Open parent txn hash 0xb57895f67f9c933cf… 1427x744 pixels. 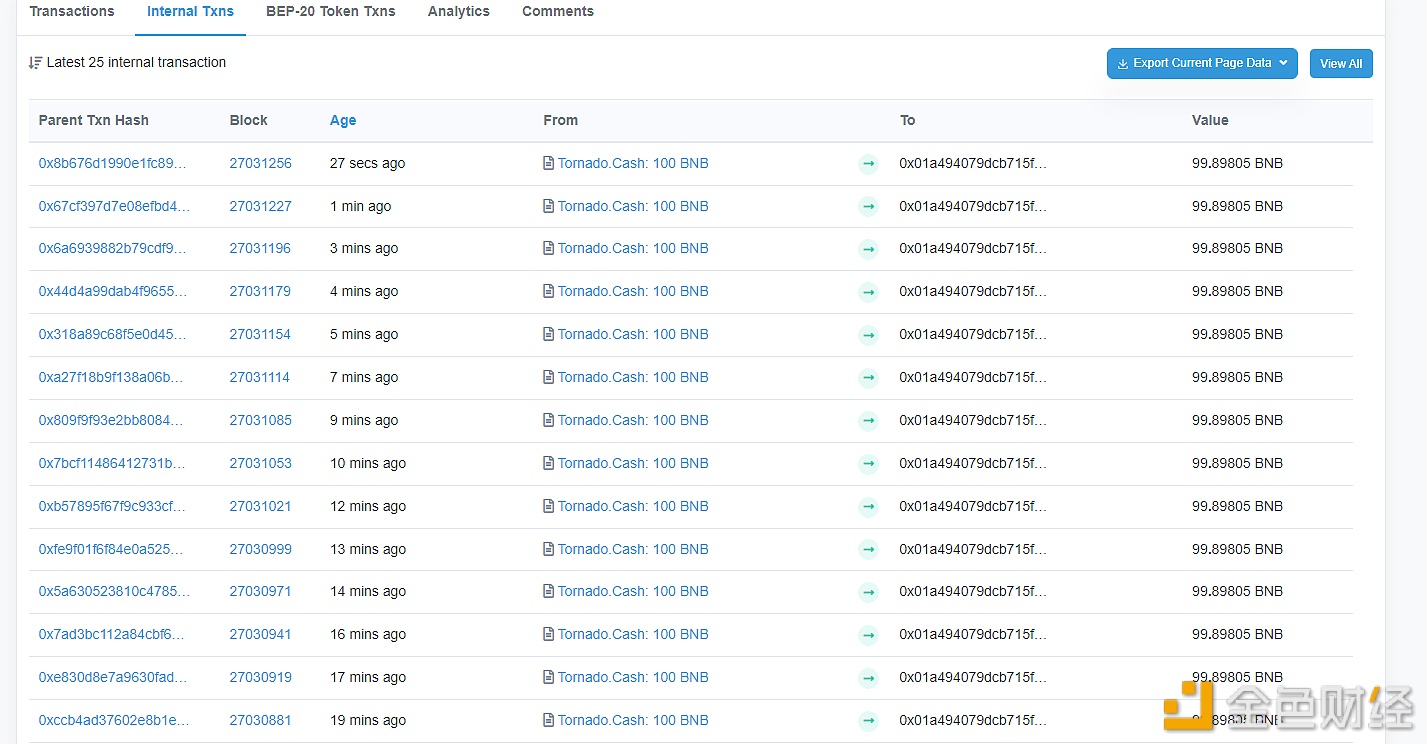112,506
